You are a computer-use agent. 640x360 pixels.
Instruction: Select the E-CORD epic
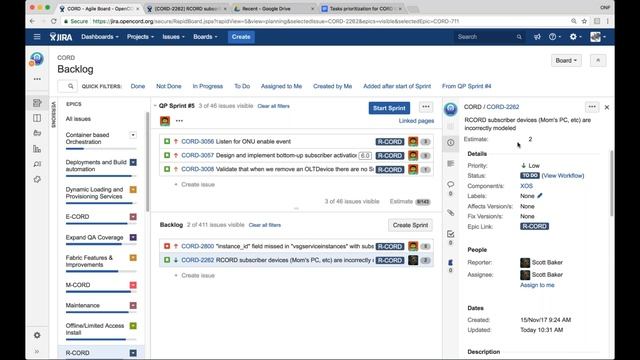tap(77, 217)
